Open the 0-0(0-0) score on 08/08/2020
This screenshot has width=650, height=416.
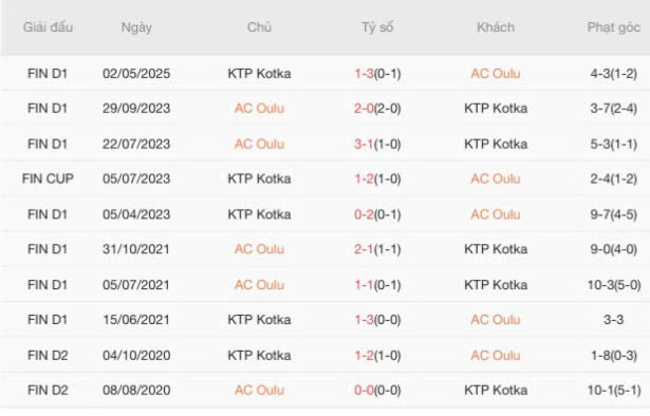(377, 390)
